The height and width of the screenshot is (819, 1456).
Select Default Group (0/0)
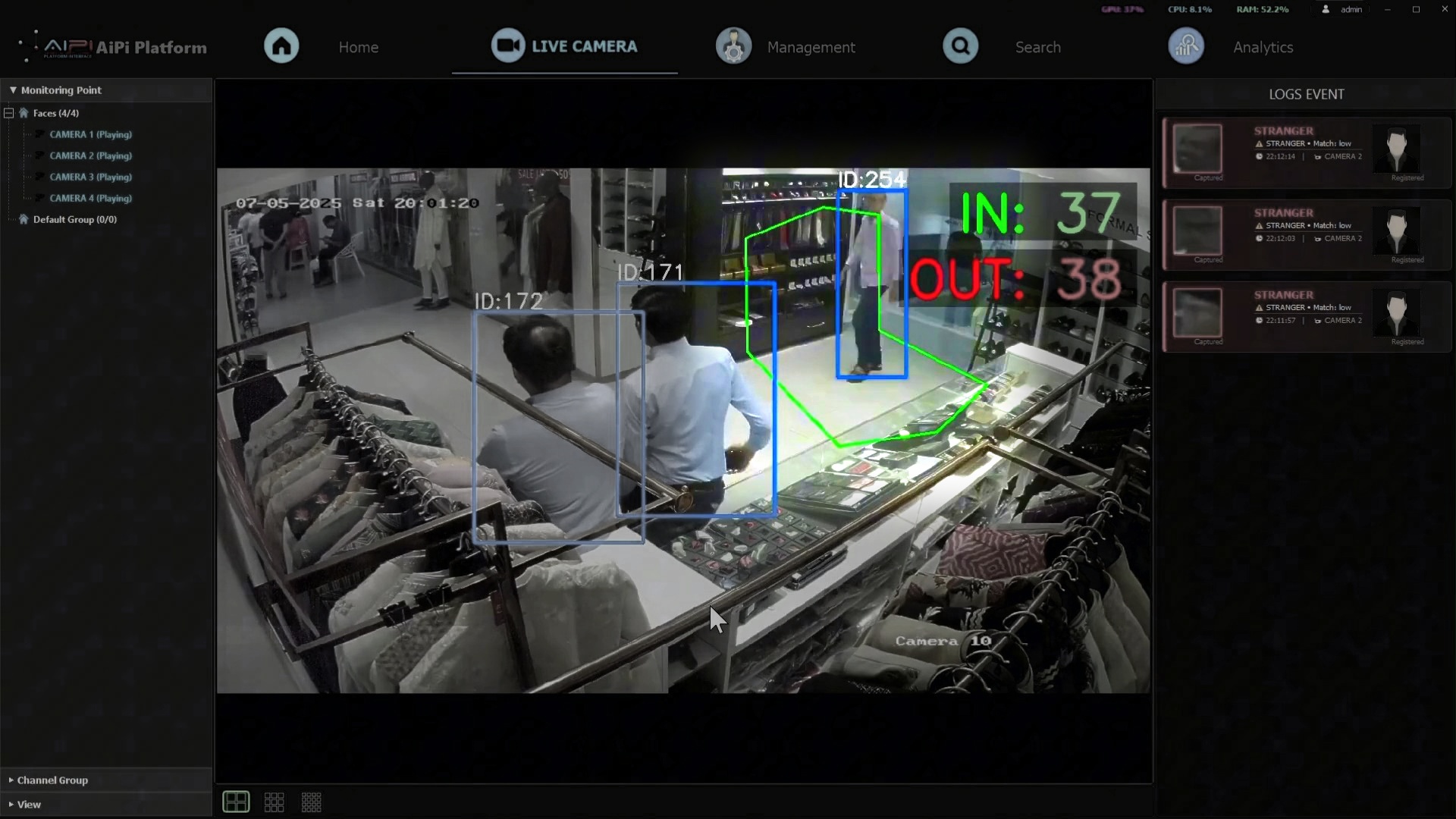coord(74,219)
